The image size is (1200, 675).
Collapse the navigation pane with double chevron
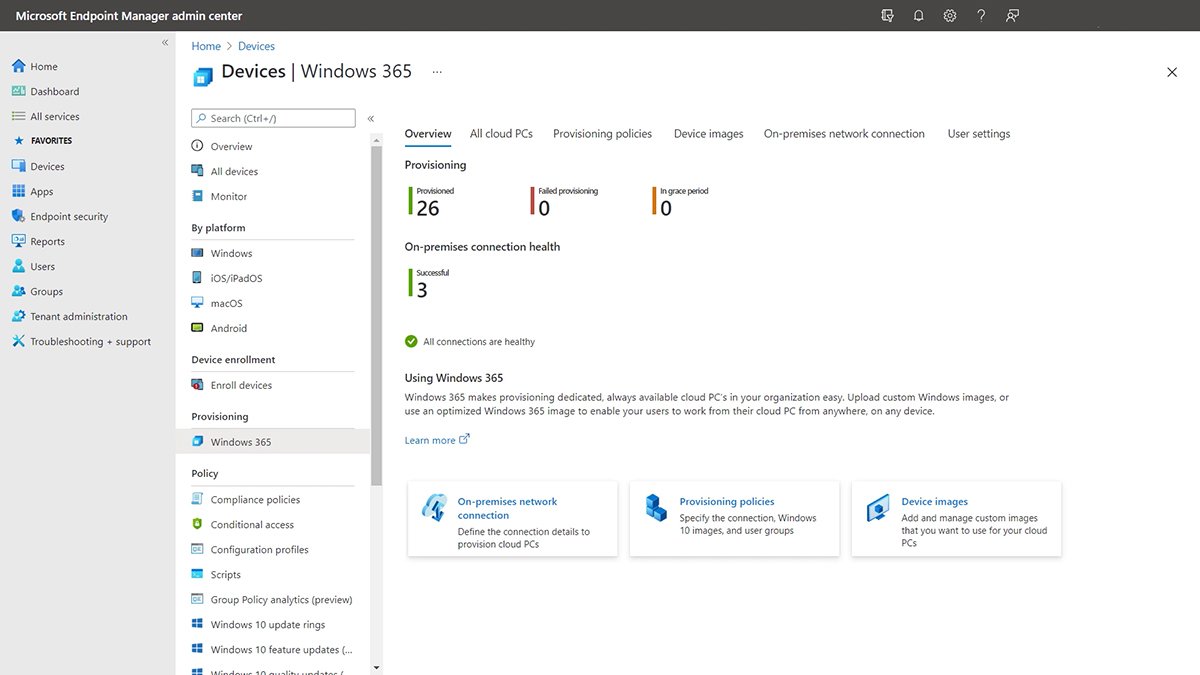(x=369, y=116)
